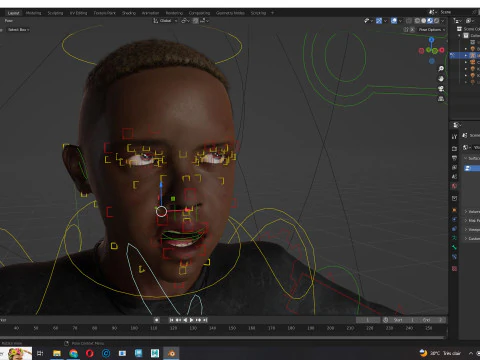Open the pivot point dropdown
This screenshot has height=360, width=480.
click(185, 21)
